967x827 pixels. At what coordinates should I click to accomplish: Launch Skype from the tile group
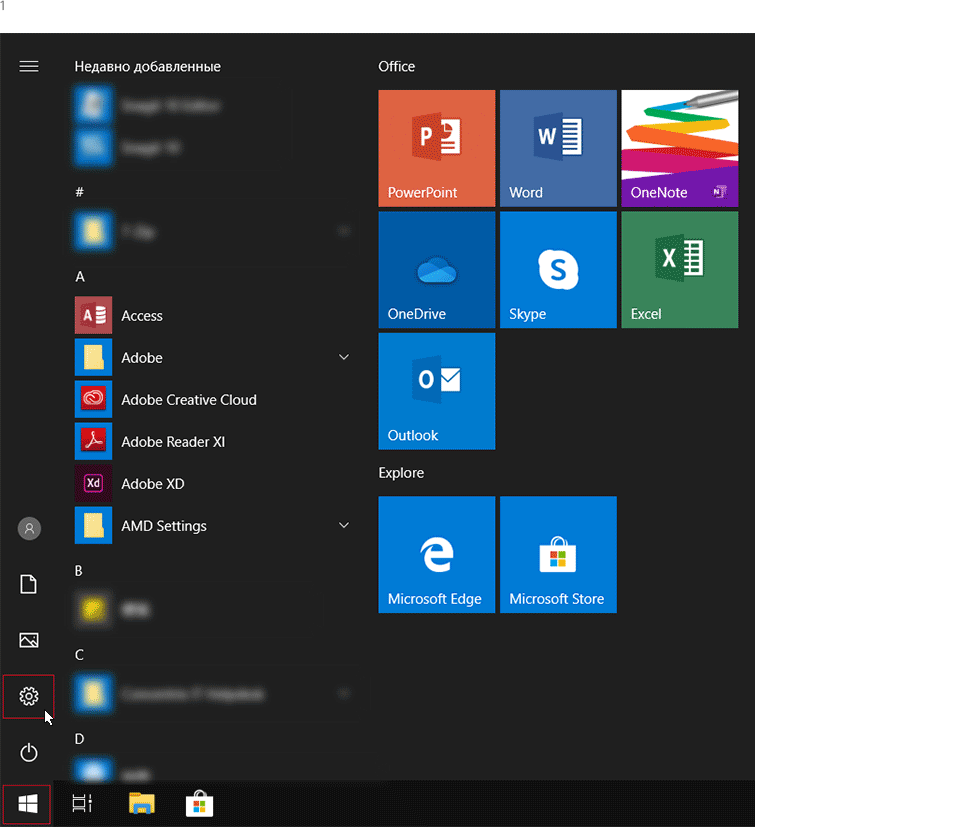(x=558, y=269)
